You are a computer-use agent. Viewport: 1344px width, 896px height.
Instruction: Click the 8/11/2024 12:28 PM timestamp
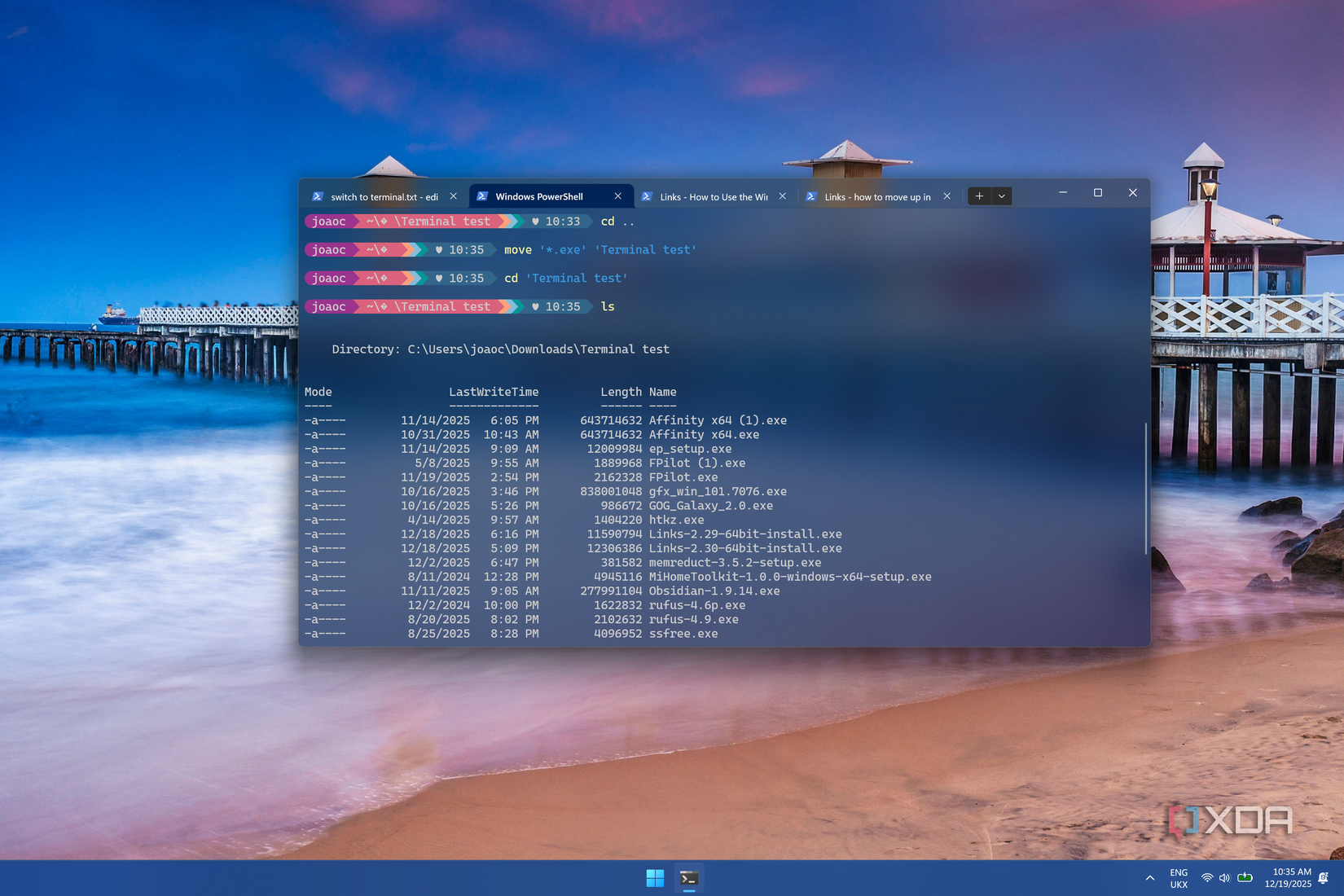coord(473,577)
